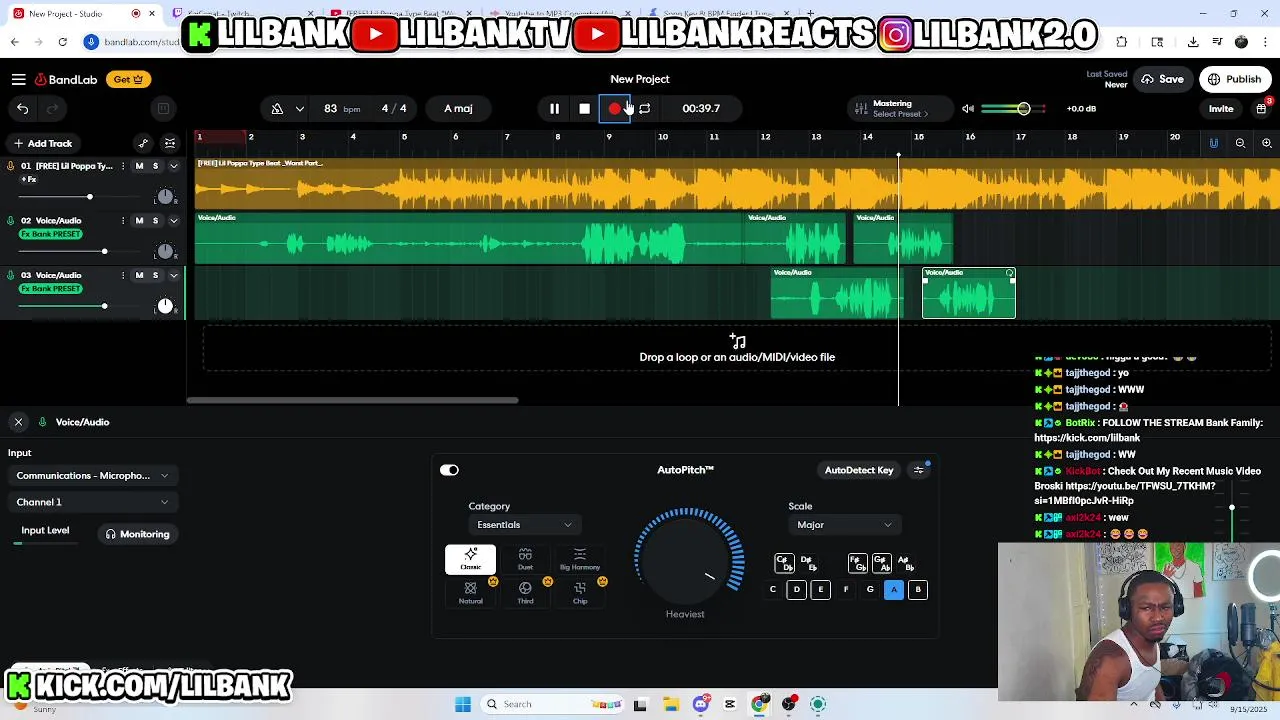Expand track 01 options chevron
1280x720 pixels.
(x=173, y=166)
